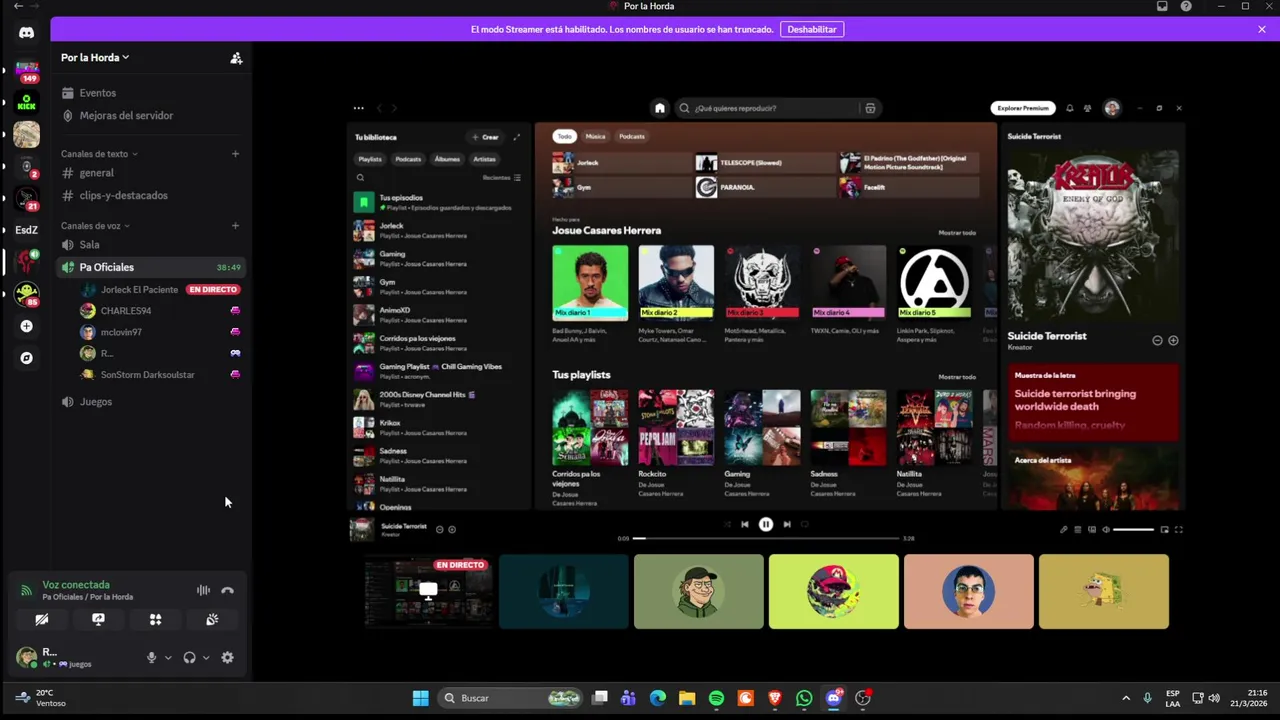Viewport: 1280px width, 720px height.
Task: Dismiss the streamer mode banner
Action: tap(1262, 30)
